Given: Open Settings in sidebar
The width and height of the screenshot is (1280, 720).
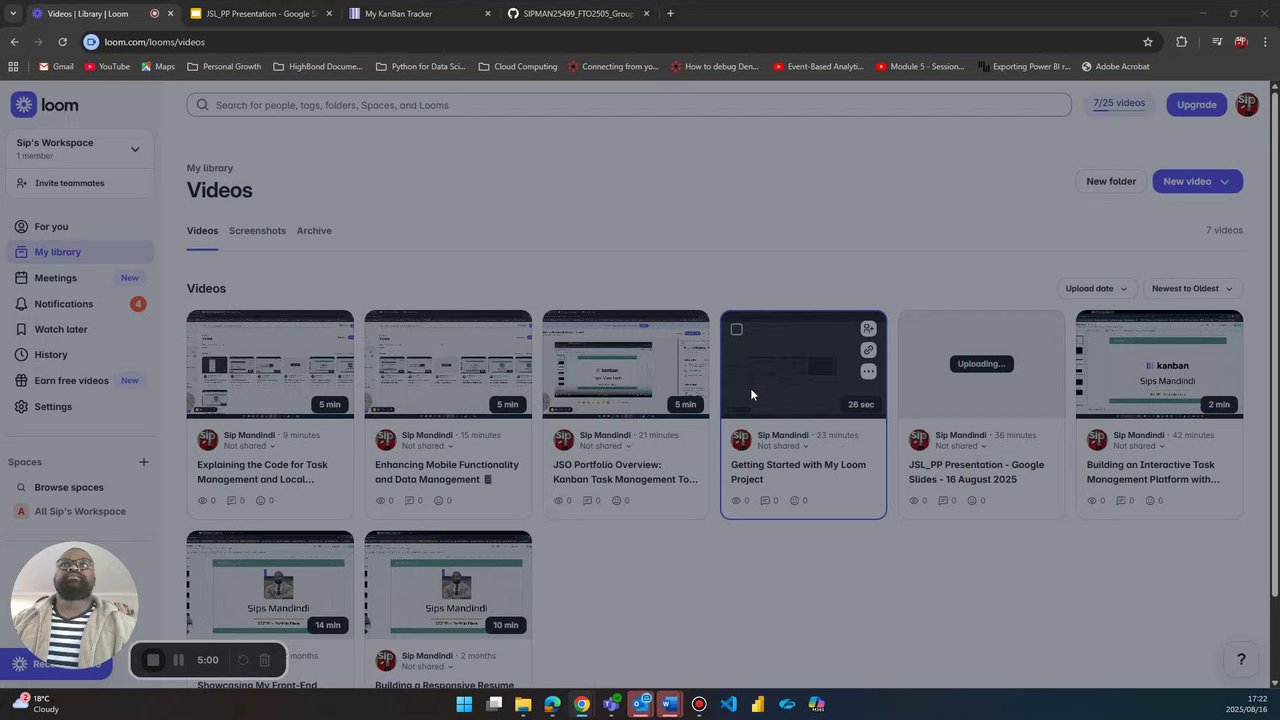Looking at the screenshot, I should click(x=80, y=407).
